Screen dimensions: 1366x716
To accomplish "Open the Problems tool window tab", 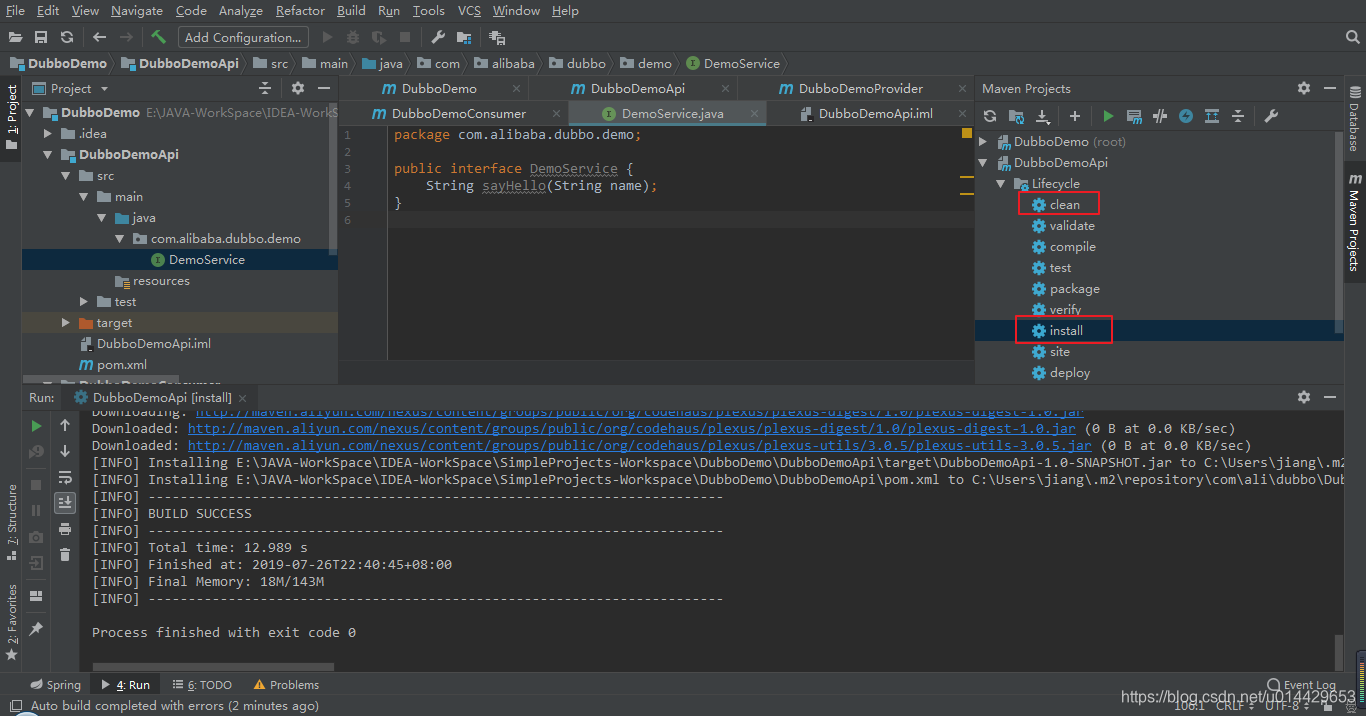I will point(286,685).
